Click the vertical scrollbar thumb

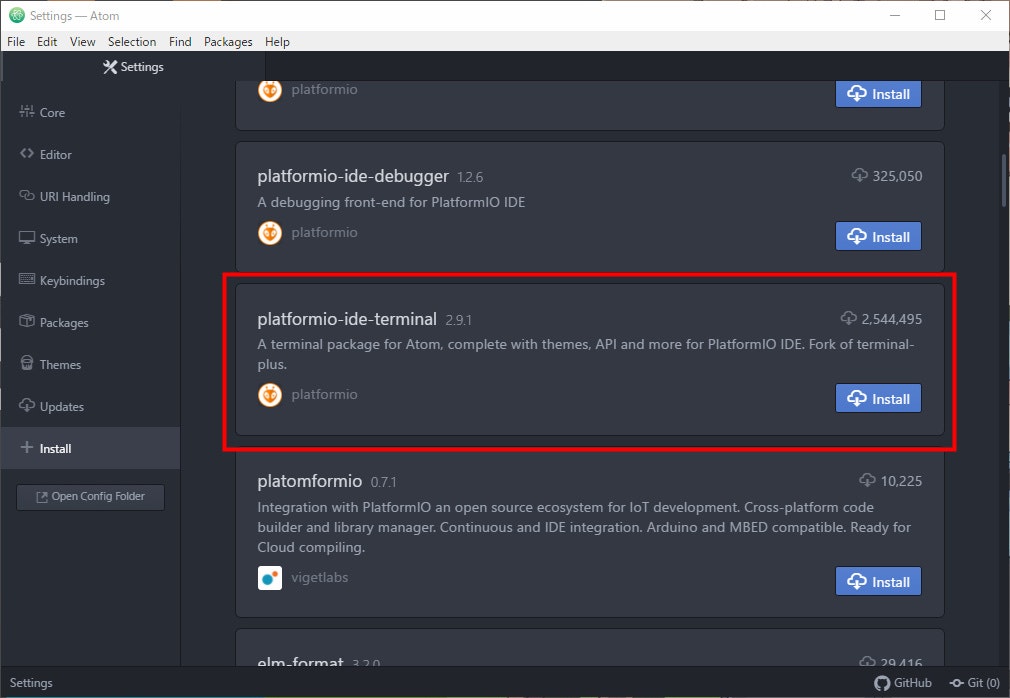click(x=1004, y=180)
